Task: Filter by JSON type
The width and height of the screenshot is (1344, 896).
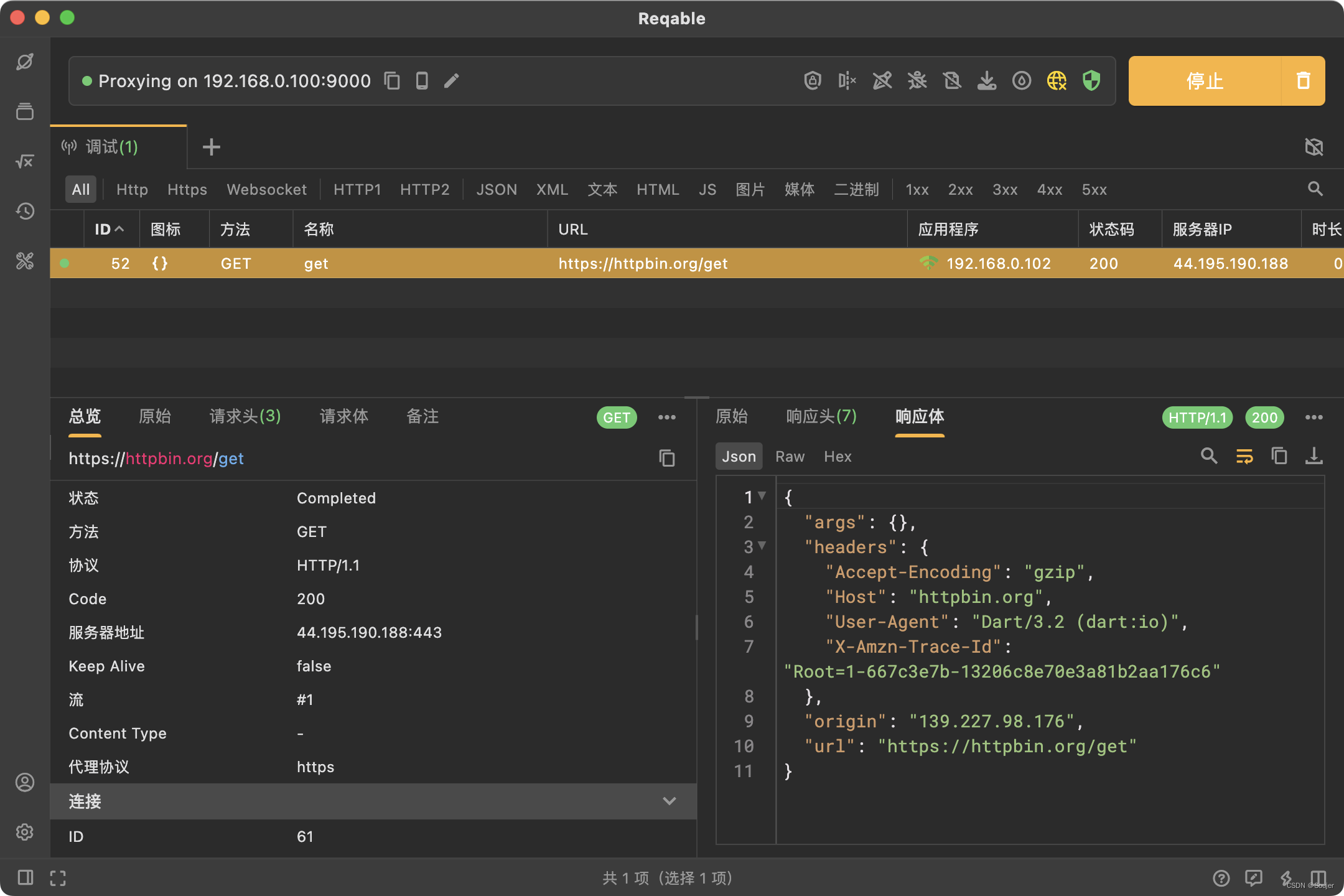Action: tap(497, 190)
